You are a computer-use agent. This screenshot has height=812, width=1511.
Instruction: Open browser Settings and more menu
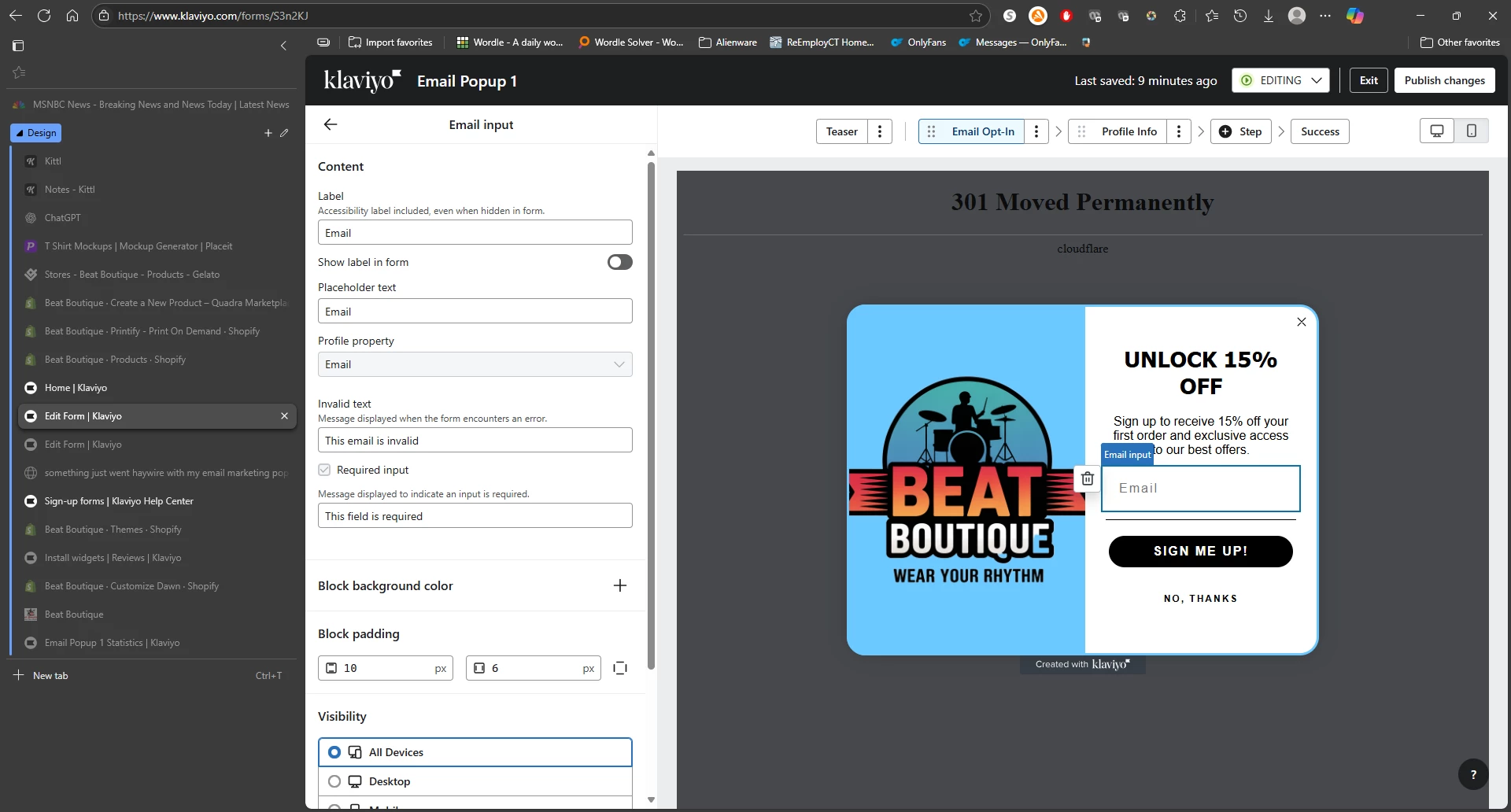(1325, 16)
